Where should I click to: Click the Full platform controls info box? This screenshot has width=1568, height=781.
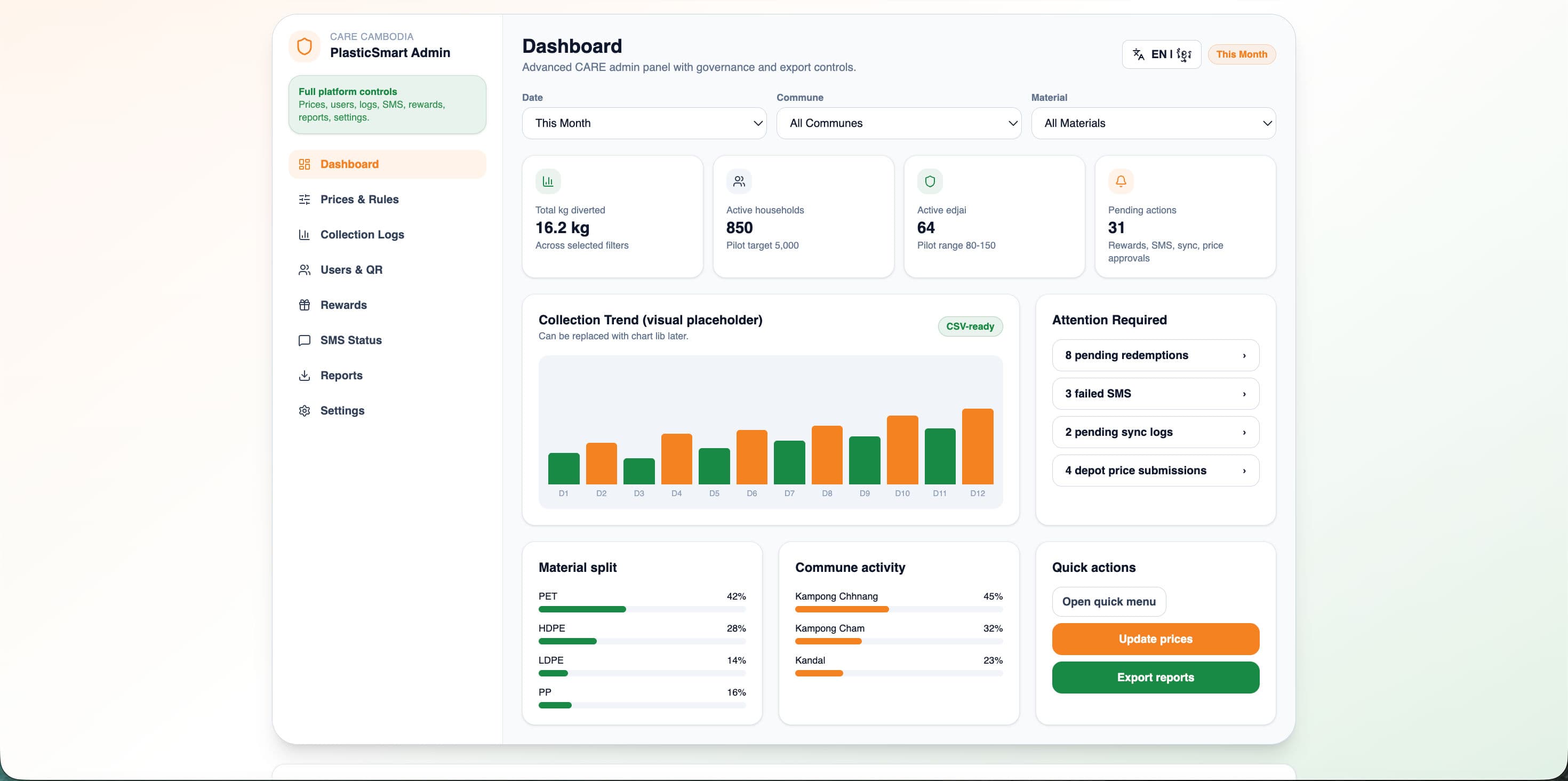point(387,105)
